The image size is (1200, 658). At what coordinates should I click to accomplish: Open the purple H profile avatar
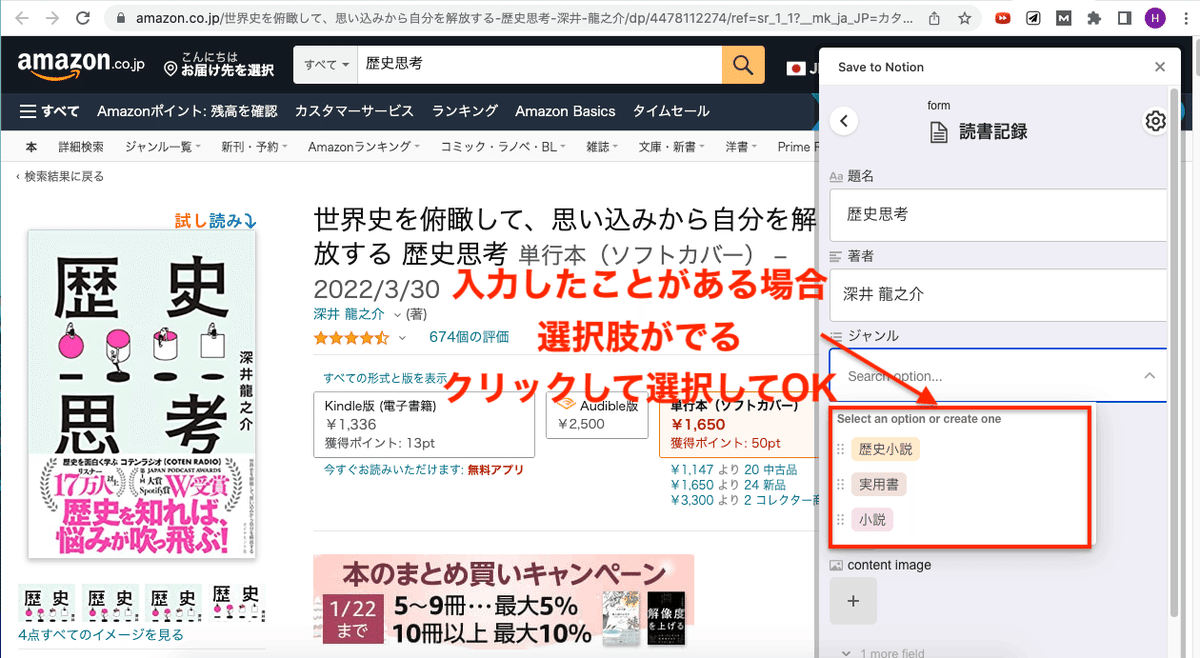1156,18
